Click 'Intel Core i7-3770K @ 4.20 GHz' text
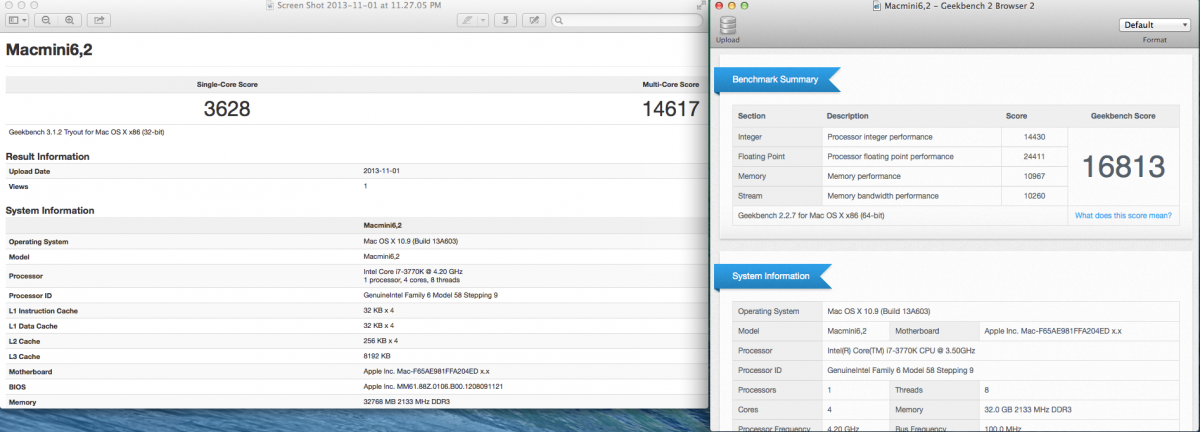Screen dimensions: 1200x432 point(412,271)
